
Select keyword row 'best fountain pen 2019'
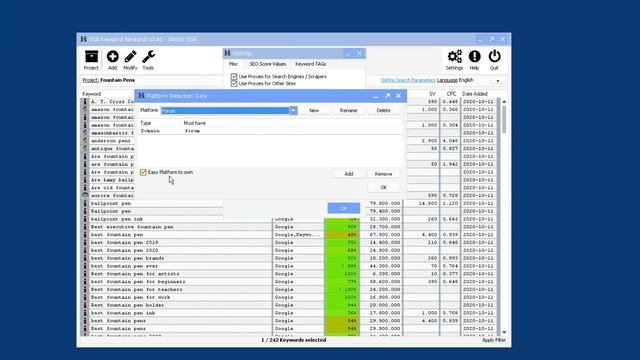click(x=289, y=242)
